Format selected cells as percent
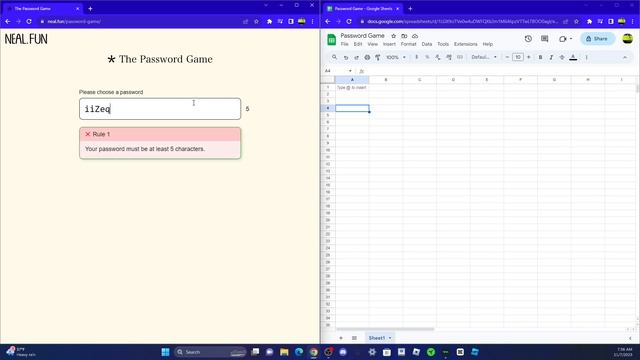Viewport: 640px width, 360px height. point(427,57)
